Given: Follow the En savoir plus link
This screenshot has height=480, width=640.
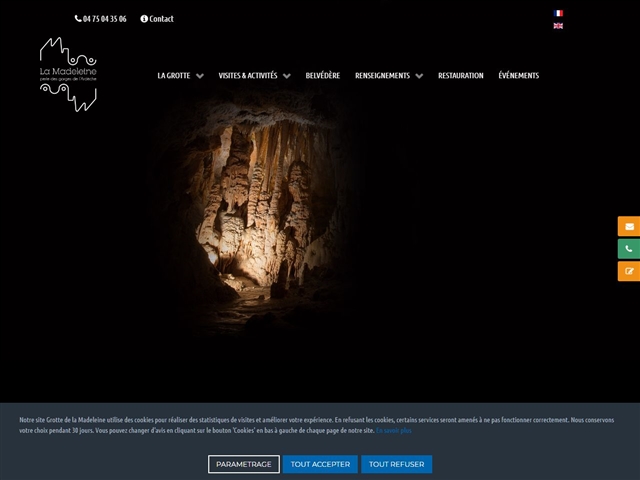Looking at the screenshot, I should (x=394, y=431).
